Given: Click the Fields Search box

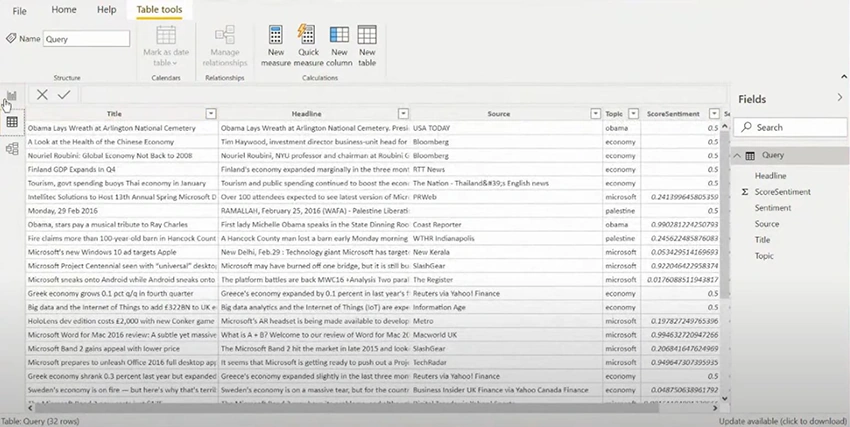Looking at the screenshot, I should pos(790,127).
